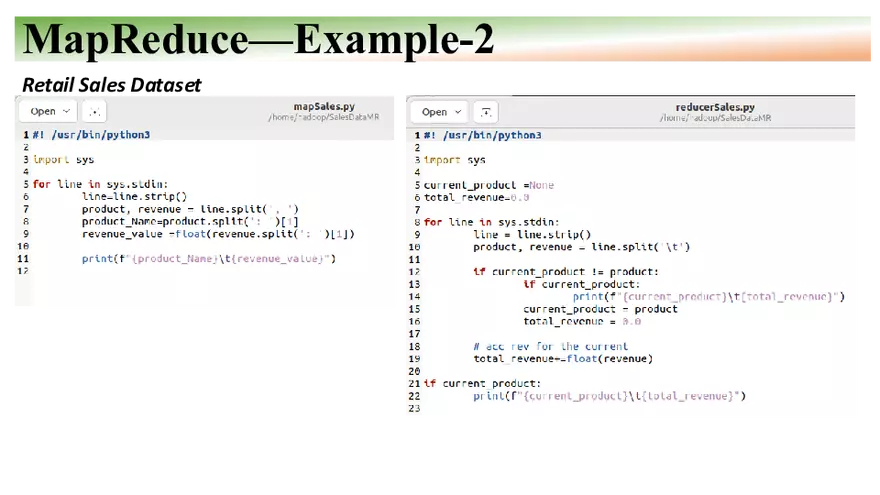This screenshot has width=880, height=495.
Task: Click 'total_revenue+=float(revenue)' line
Action: coord(563,359)
